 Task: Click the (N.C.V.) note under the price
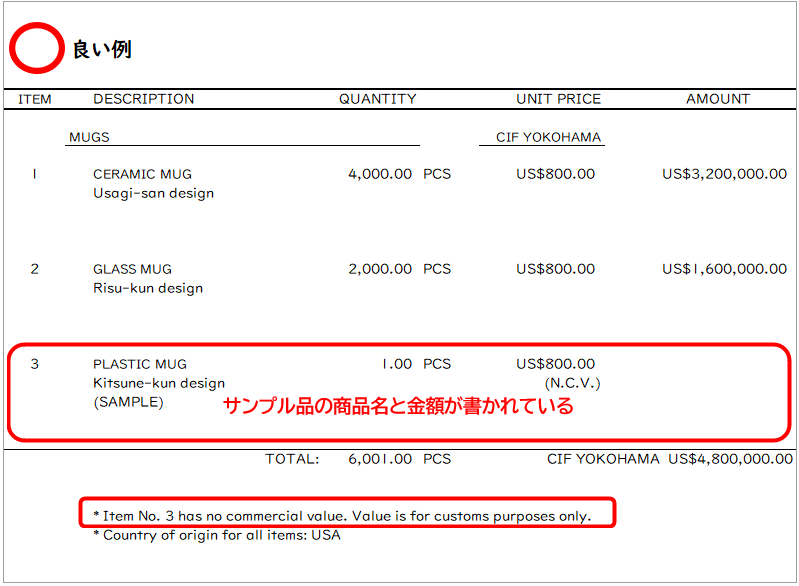(x=572, y=383)
